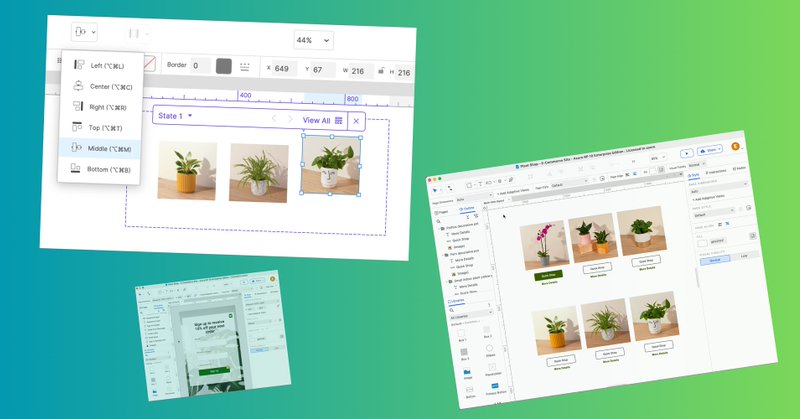Select the two small succulents image
The width and height of the screenshot is (800, 419).
tap(591, 238)
